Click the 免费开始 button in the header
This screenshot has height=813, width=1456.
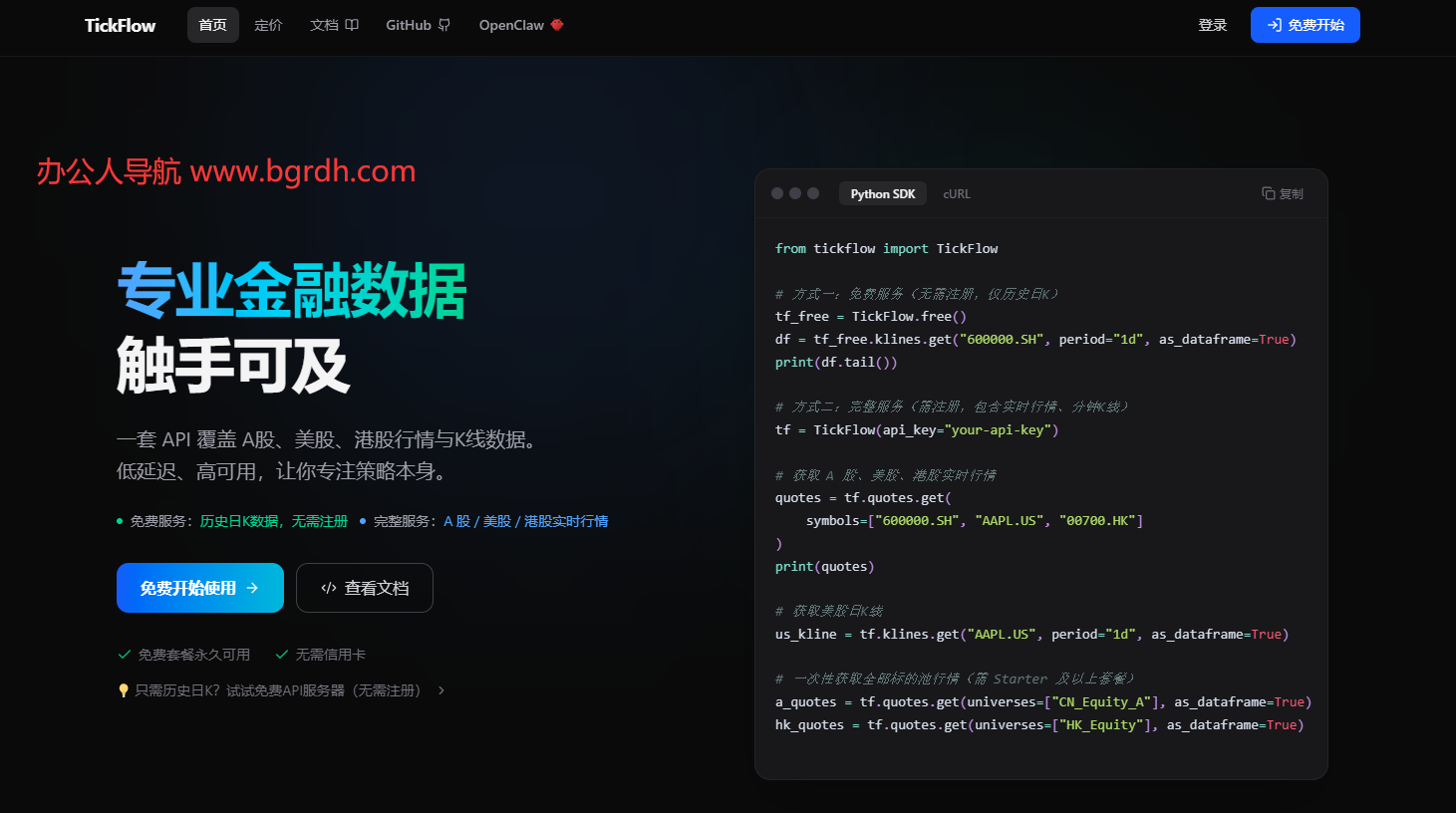pyautogui.click(x=1306, y=25)
